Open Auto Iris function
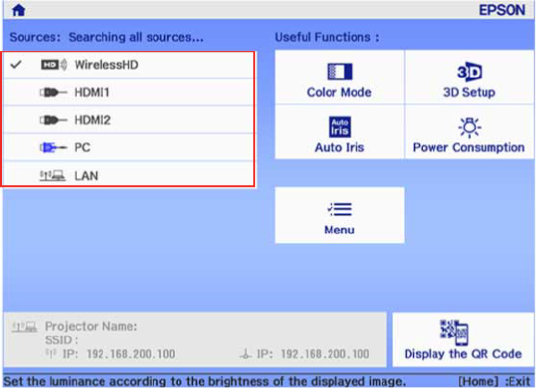 tap(339, 132)
